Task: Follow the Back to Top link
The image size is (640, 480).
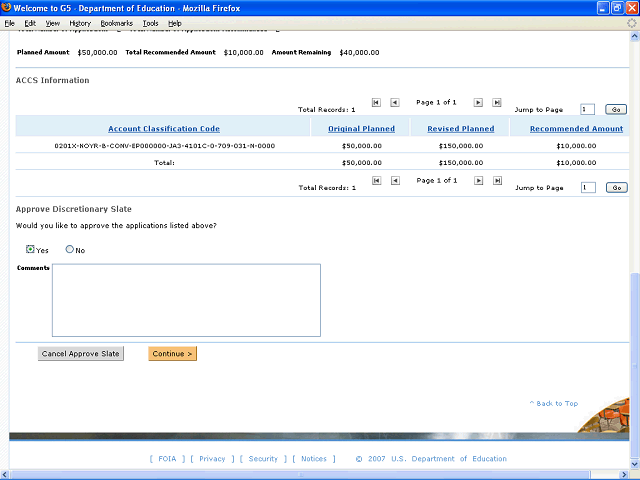Action: point(556,403)
